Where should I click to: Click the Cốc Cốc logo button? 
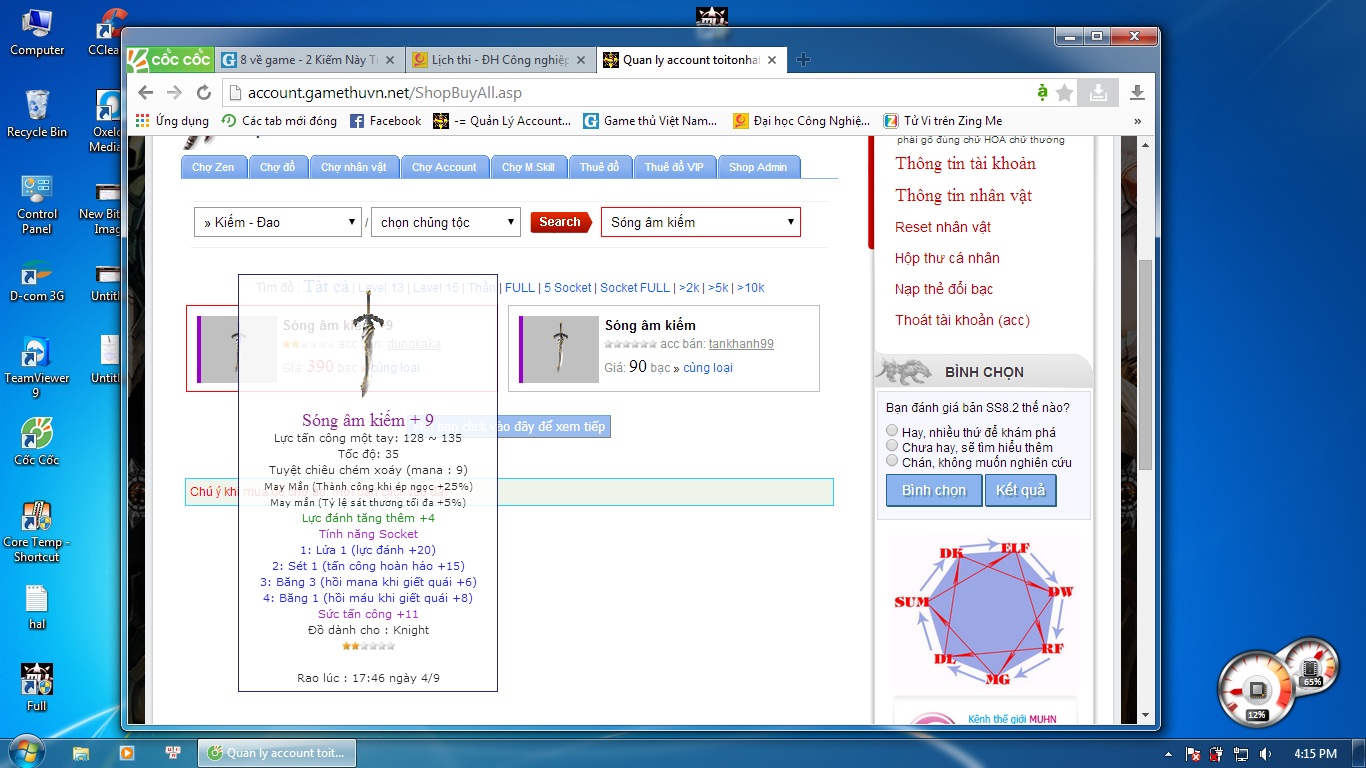pos(169,60)
